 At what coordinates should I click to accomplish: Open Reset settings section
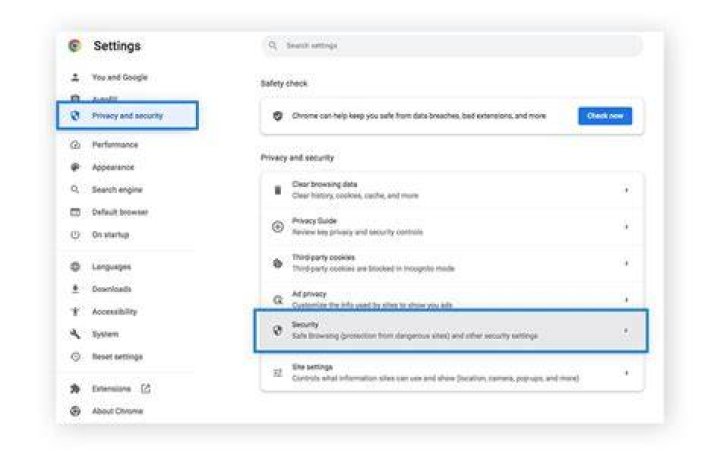pyautogui.click(x=118, y=357)
